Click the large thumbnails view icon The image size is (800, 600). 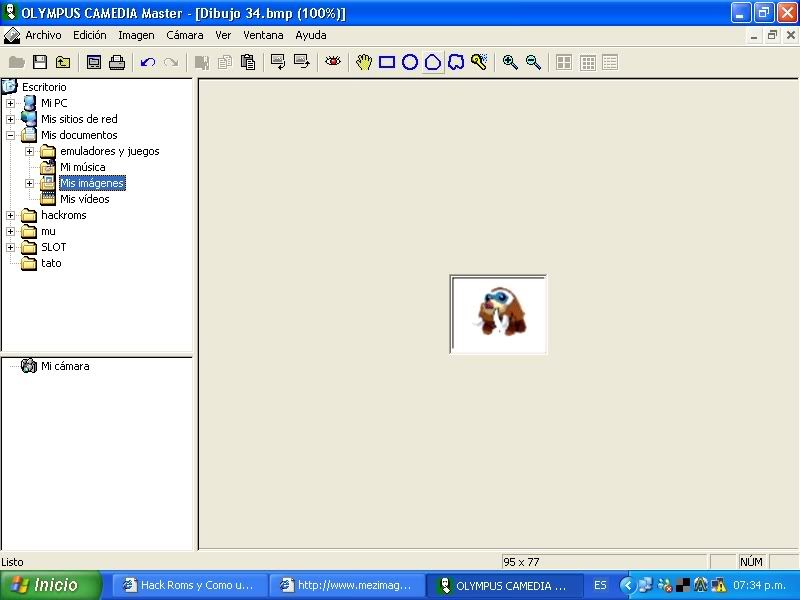564,62
